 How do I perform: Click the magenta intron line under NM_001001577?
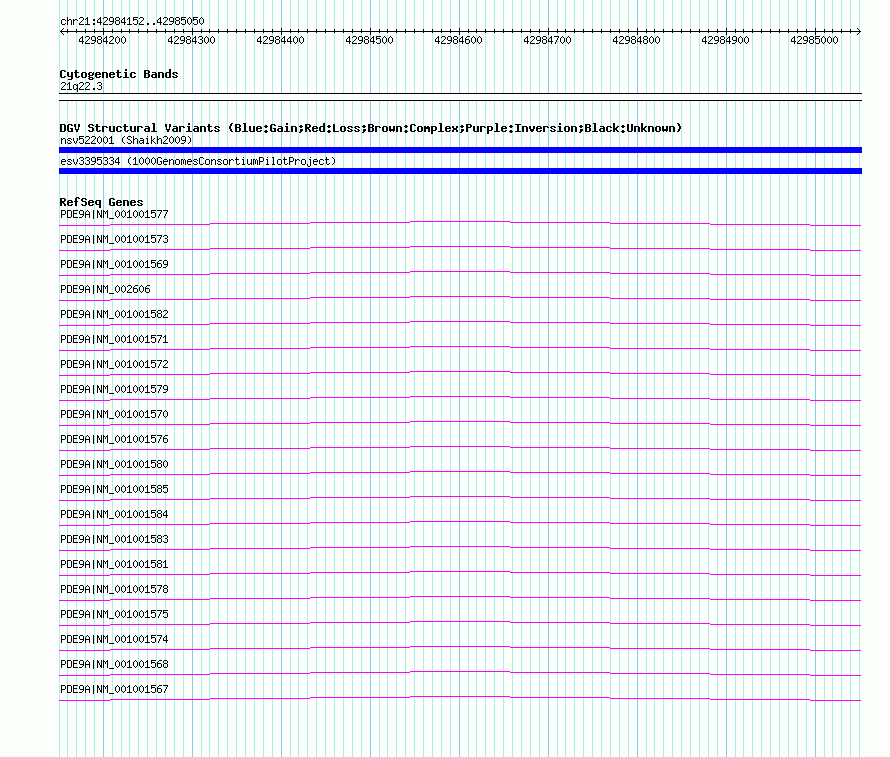[x=460, y=222]
